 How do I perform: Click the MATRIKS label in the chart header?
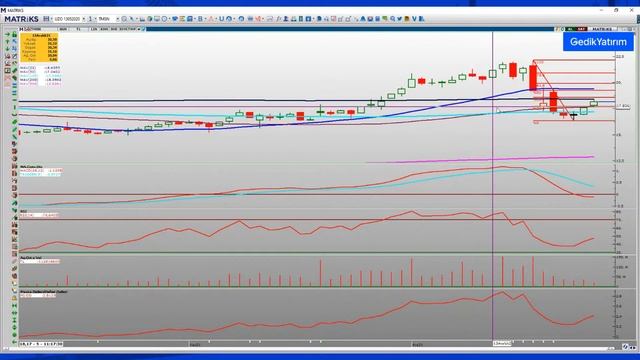click(602, 29)
